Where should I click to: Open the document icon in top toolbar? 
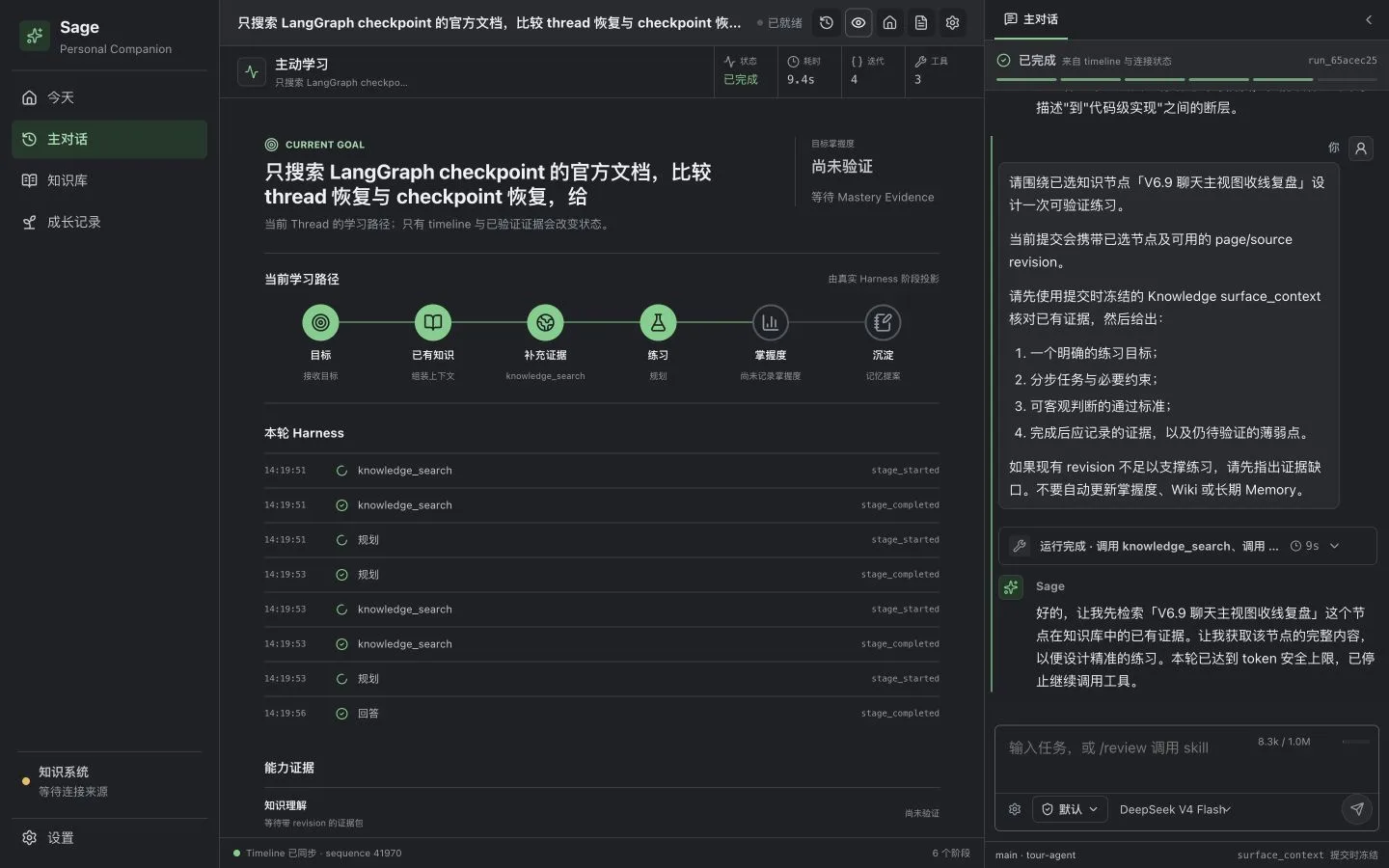[x=921, y=22]
